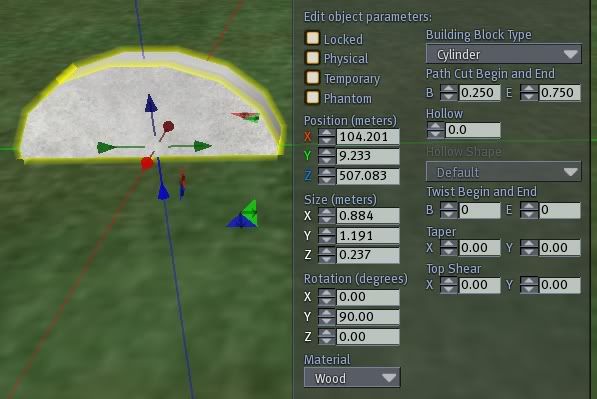Image resolution: width=597 pixels, height=399 pixels.
Task: Toggle the Physical checkbox
Action: 313,58
